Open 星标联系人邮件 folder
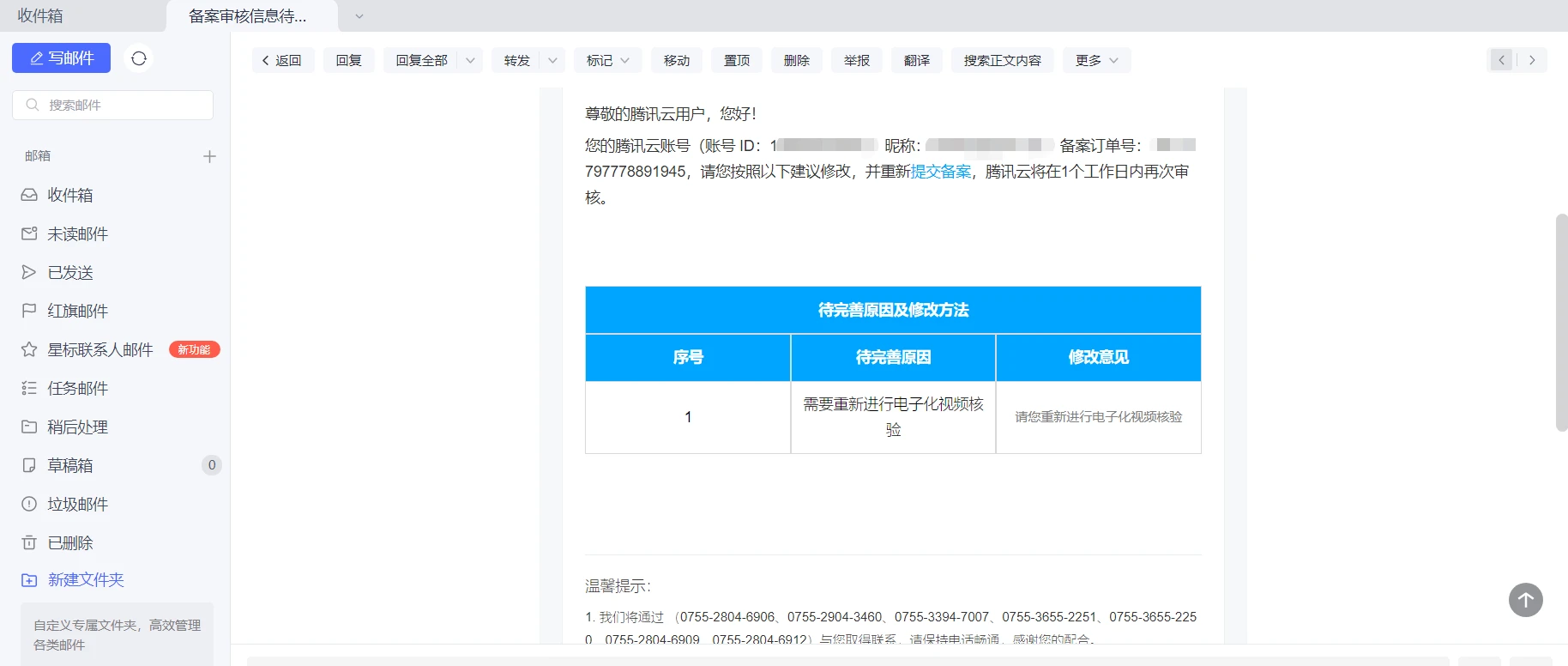 [100, 350]
